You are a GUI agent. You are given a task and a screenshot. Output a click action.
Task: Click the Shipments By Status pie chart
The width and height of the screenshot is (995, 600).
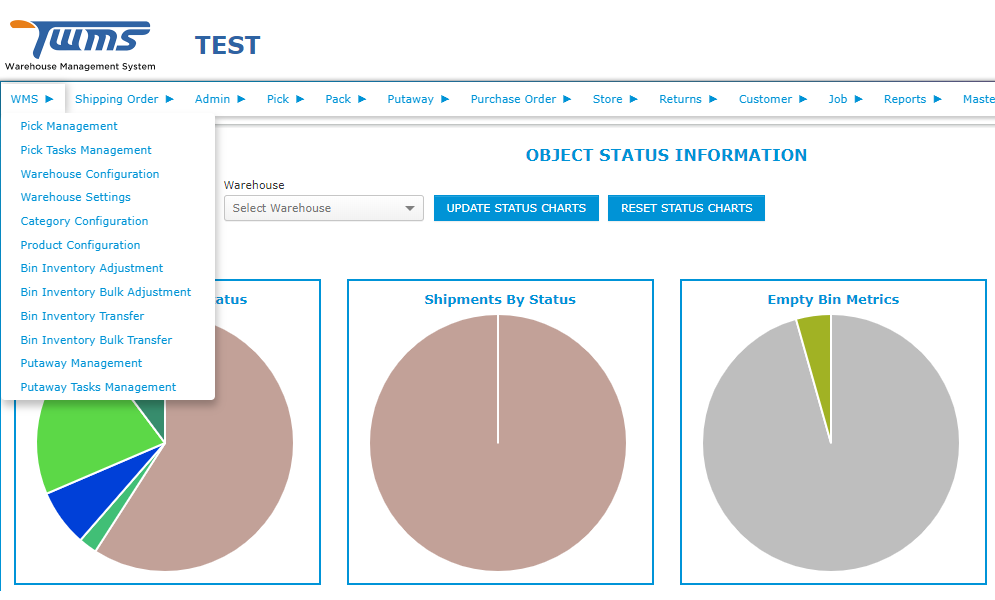pyautogui.click(x=499, y=443)
